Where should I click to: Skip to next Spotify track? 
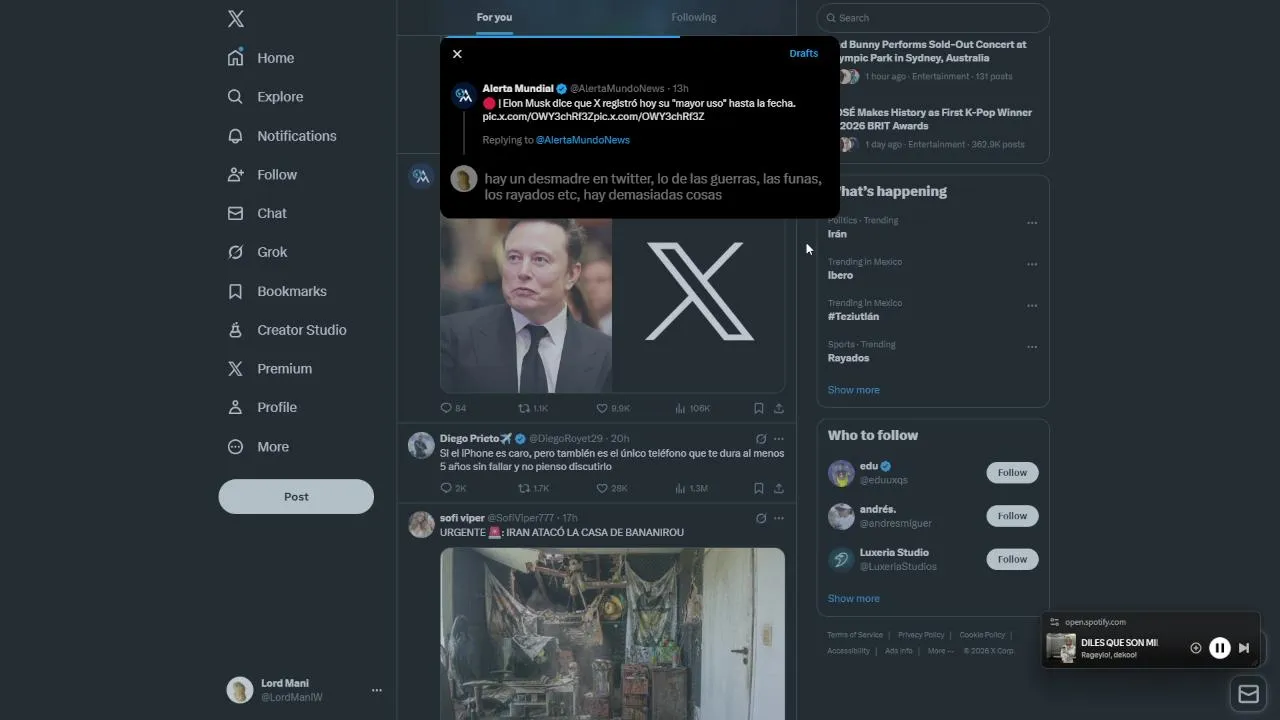click(x=1244, y=648)
